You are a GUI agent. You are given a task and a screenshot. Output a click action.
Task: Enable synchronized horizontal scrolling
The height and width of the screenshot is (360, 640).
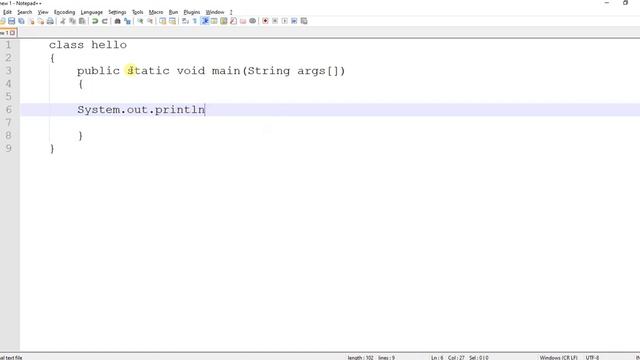click(172, 21)
